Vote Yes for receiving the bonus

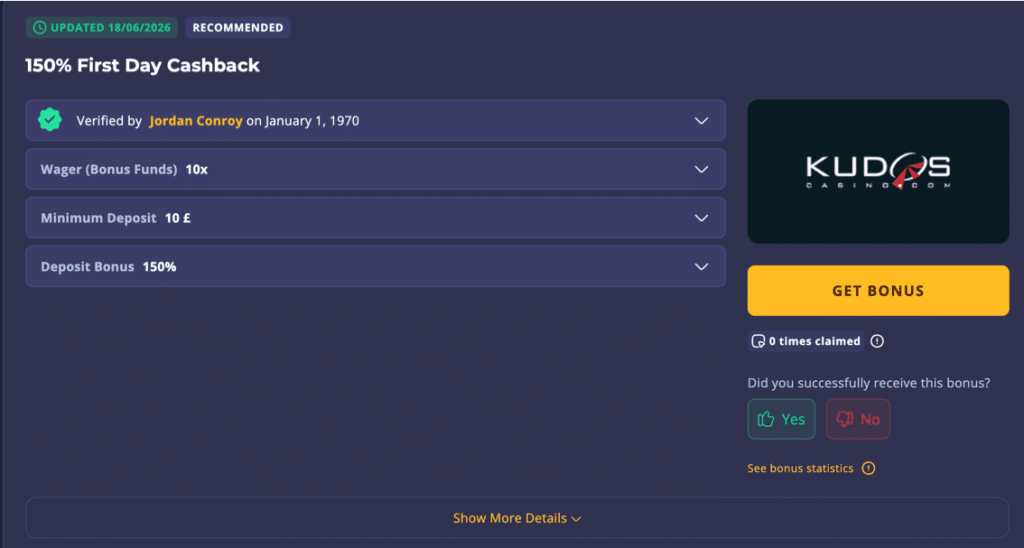click(781, 419)
